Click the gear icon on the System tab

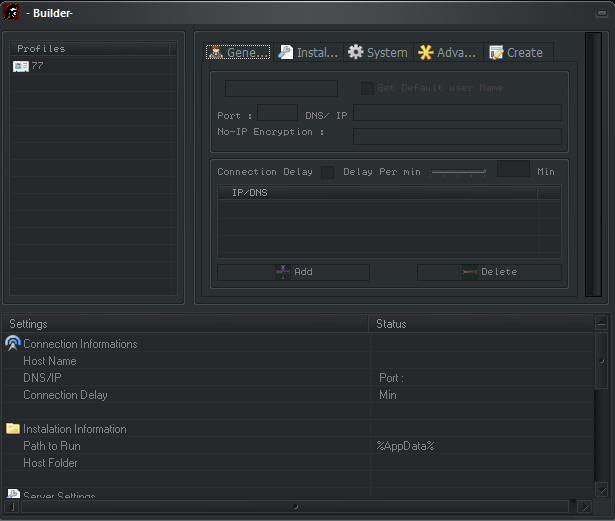[x=355, y=52]
